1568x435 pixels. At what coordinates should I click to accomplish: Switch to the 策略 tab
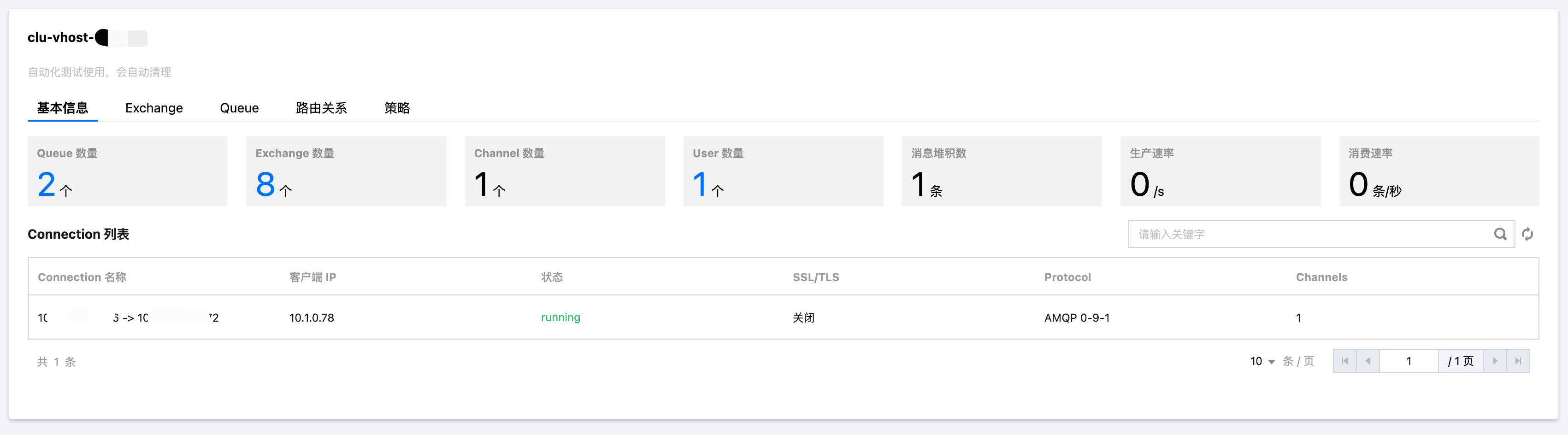coord(397,108)
